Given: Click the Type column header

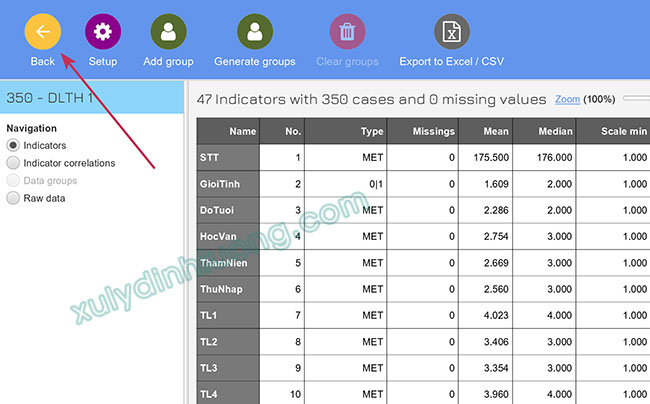Looking at the screenshot, I should (x=354, y=131).
